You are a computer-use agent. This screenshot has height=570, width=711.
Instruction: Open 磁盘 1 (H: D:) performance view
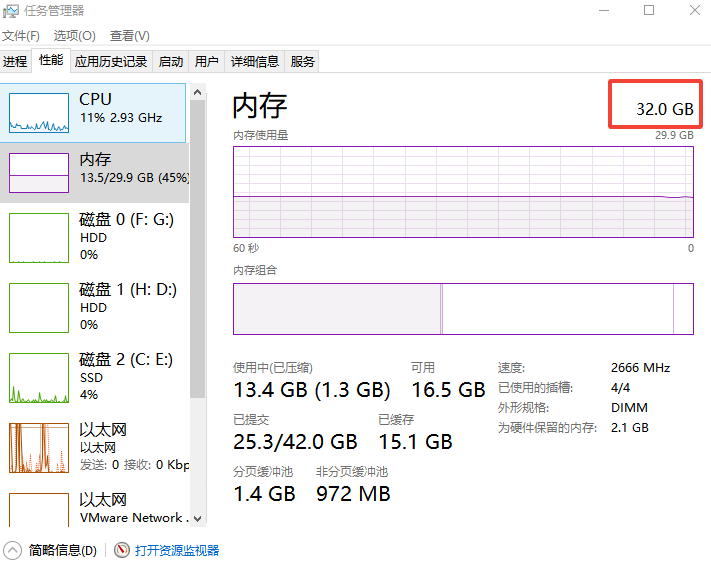click(x=94, y=307)
